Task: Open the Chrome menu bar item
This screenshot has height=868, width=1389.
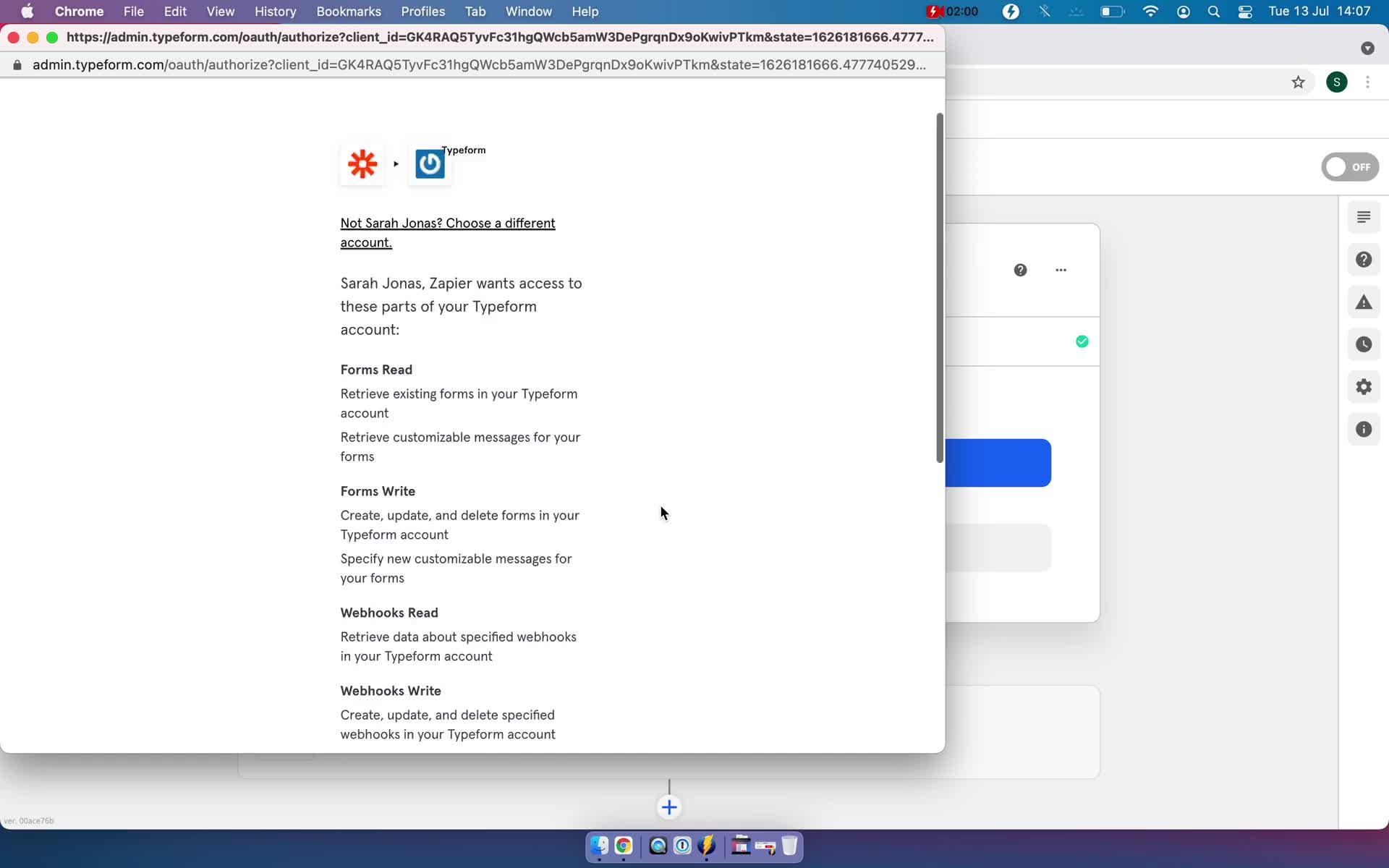Action: point(79,11)
